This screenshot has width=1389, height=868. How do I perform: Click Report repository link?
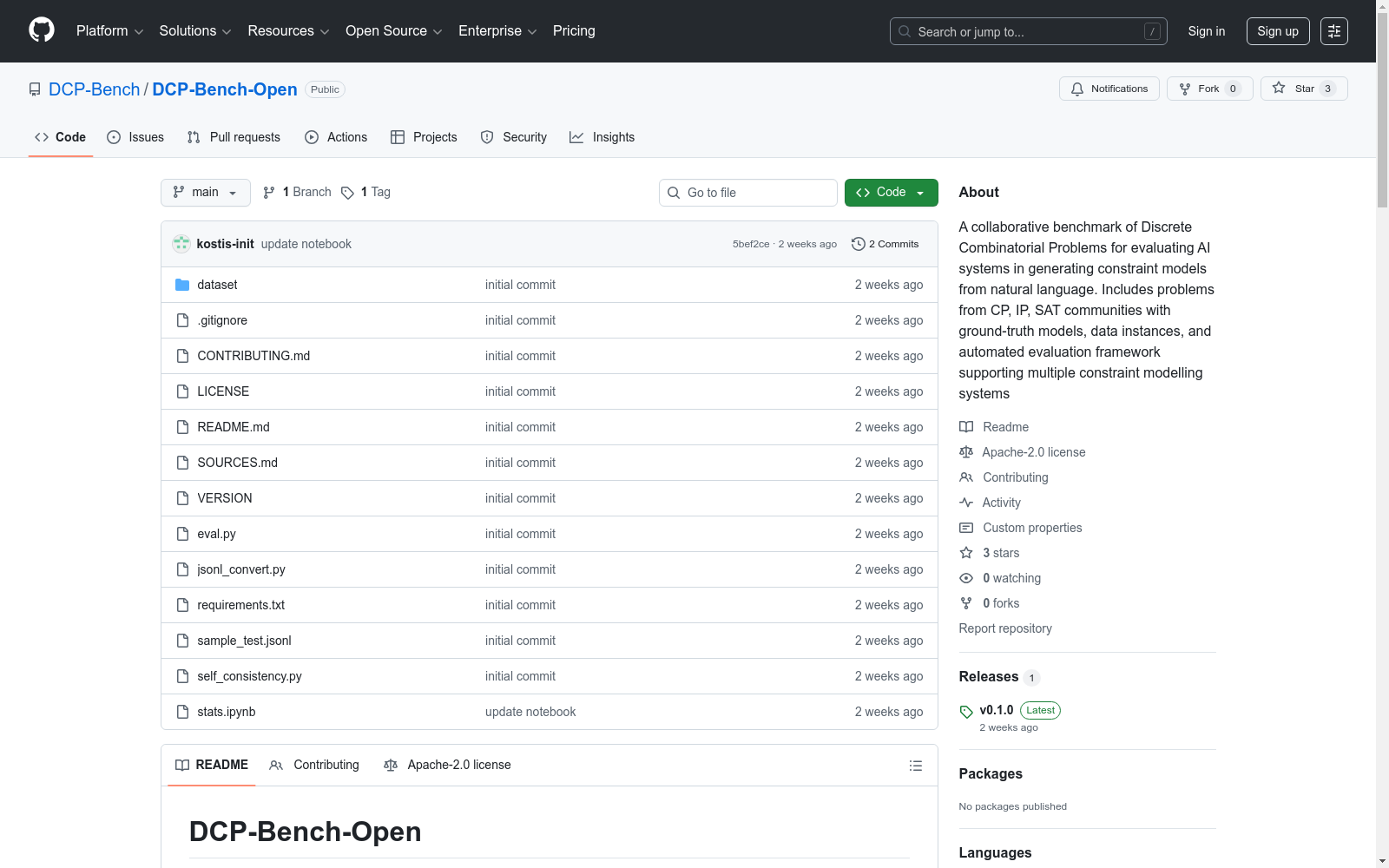1005,628
